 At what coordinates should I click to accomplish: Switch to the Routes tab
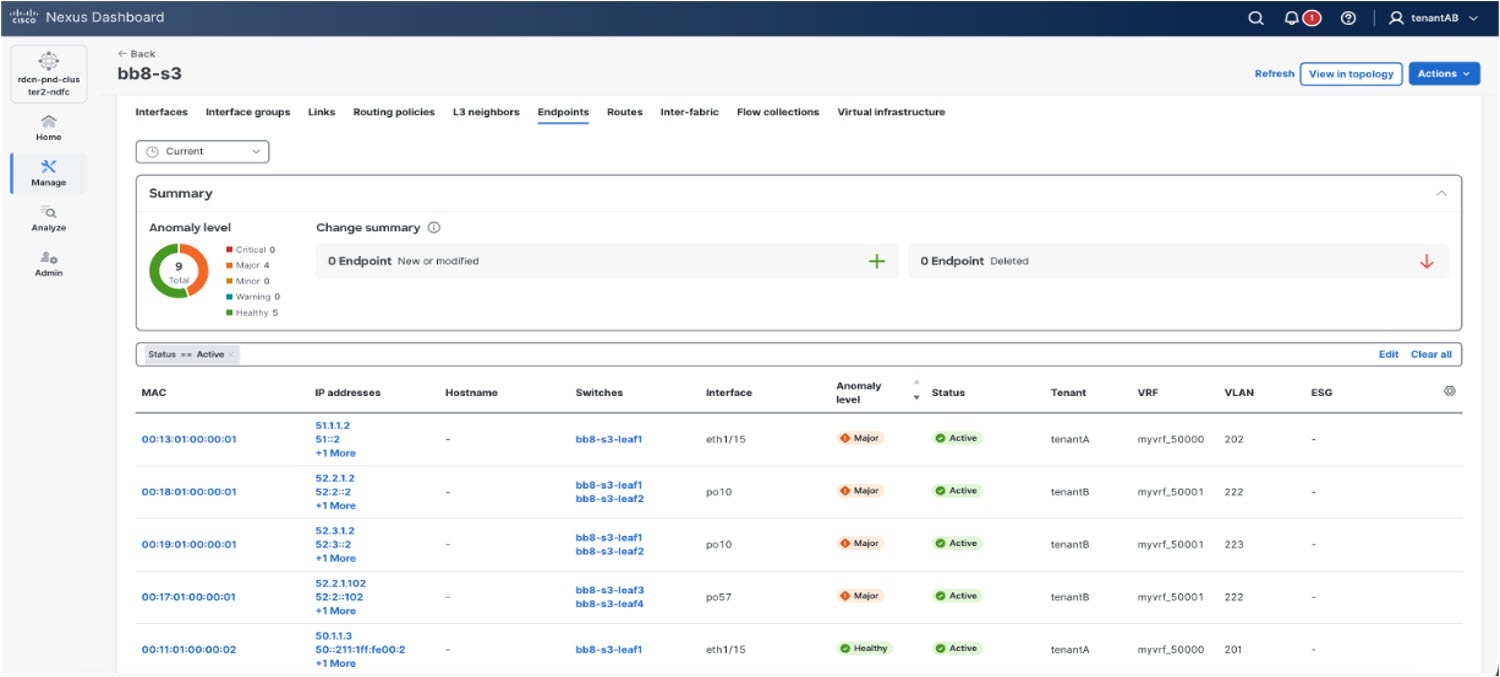(624, 112)
